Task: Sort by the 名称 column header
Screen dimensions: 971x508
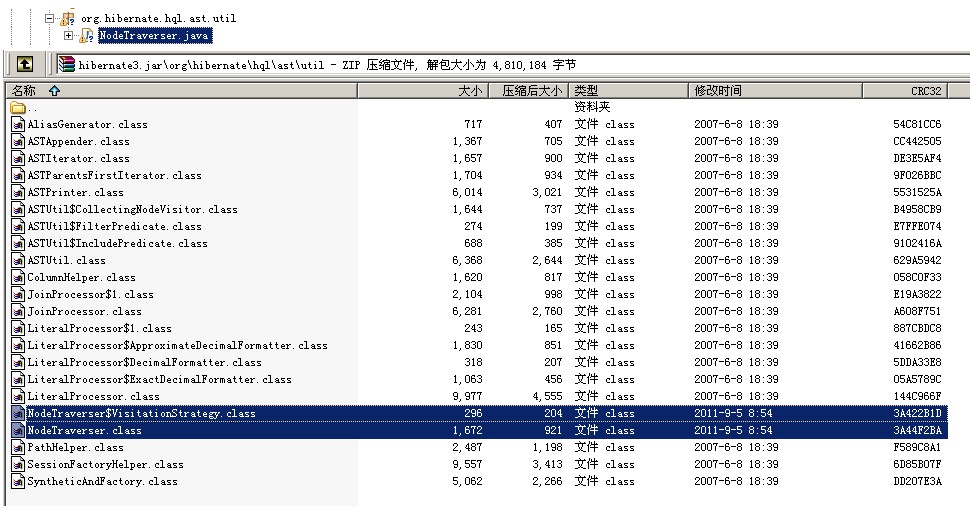Action: tap(181, 90)
